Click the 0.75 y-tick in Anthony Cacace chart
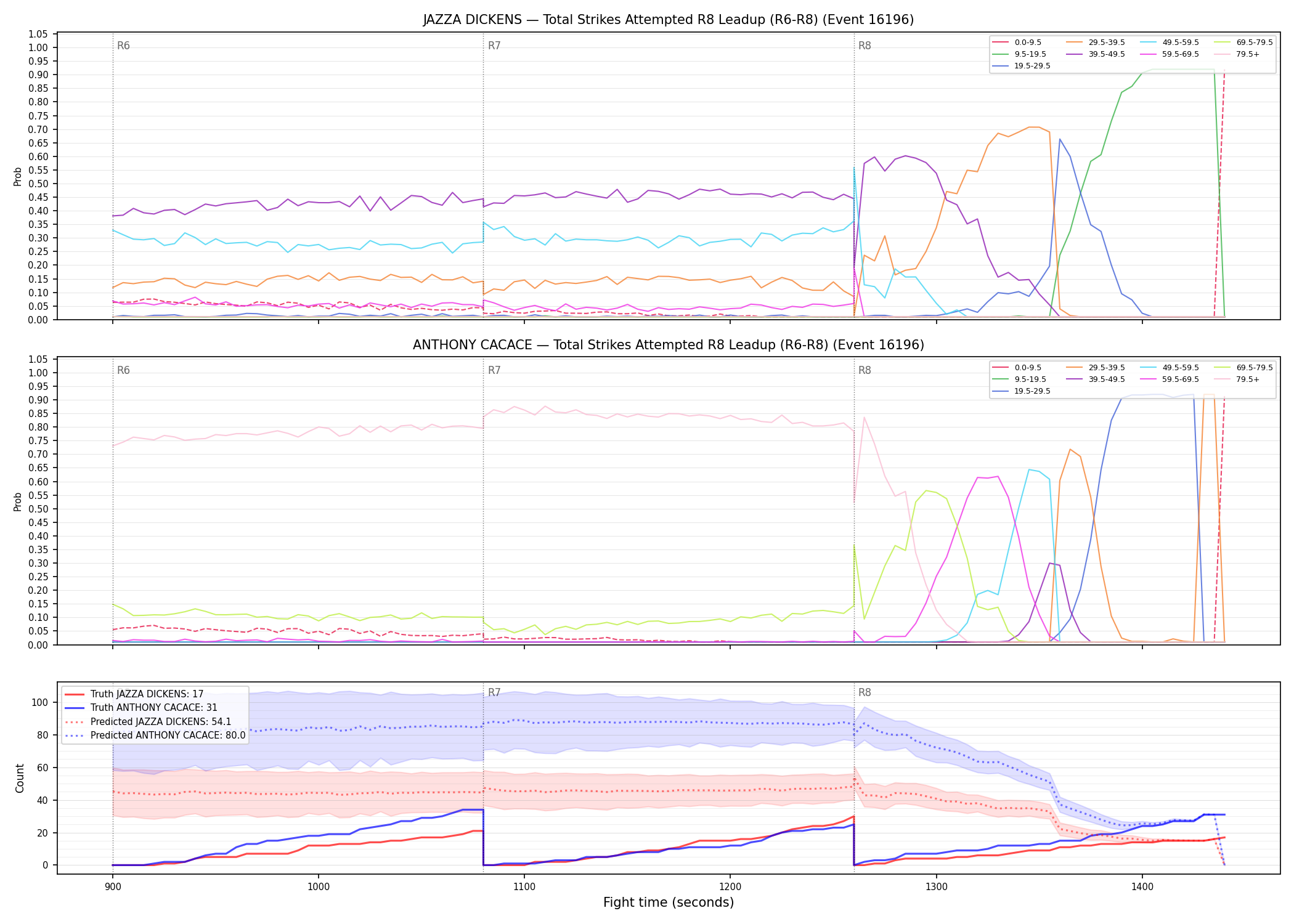Screen dimensions: 1294x924 38,440
